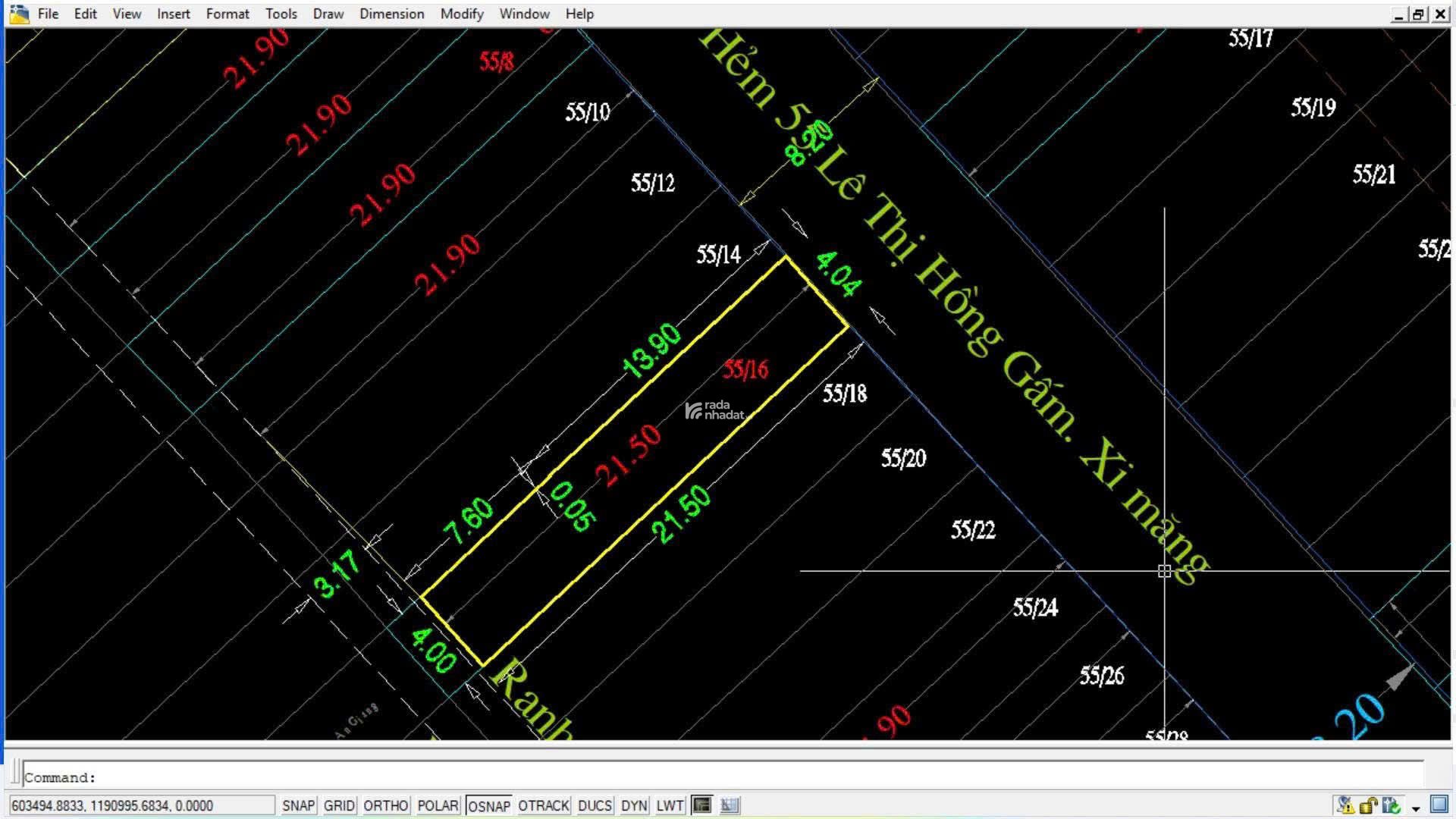Click the Model space icon in the status bar
The width and height of the screenshot is (1456, 819).
coord(703,805)
